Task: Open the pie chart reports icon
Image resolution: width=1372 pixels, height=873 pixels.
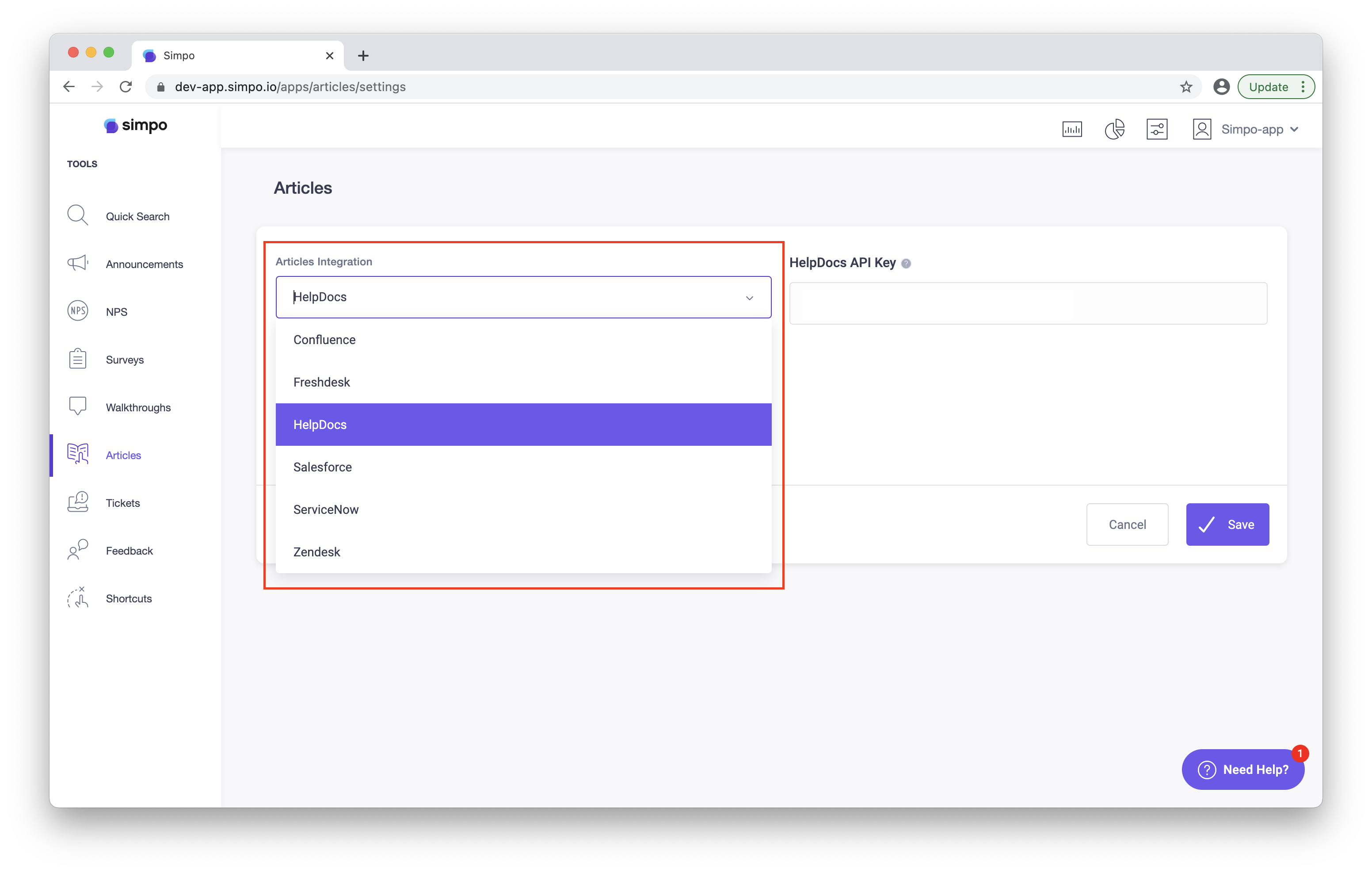Action: tap(1114, 130)
